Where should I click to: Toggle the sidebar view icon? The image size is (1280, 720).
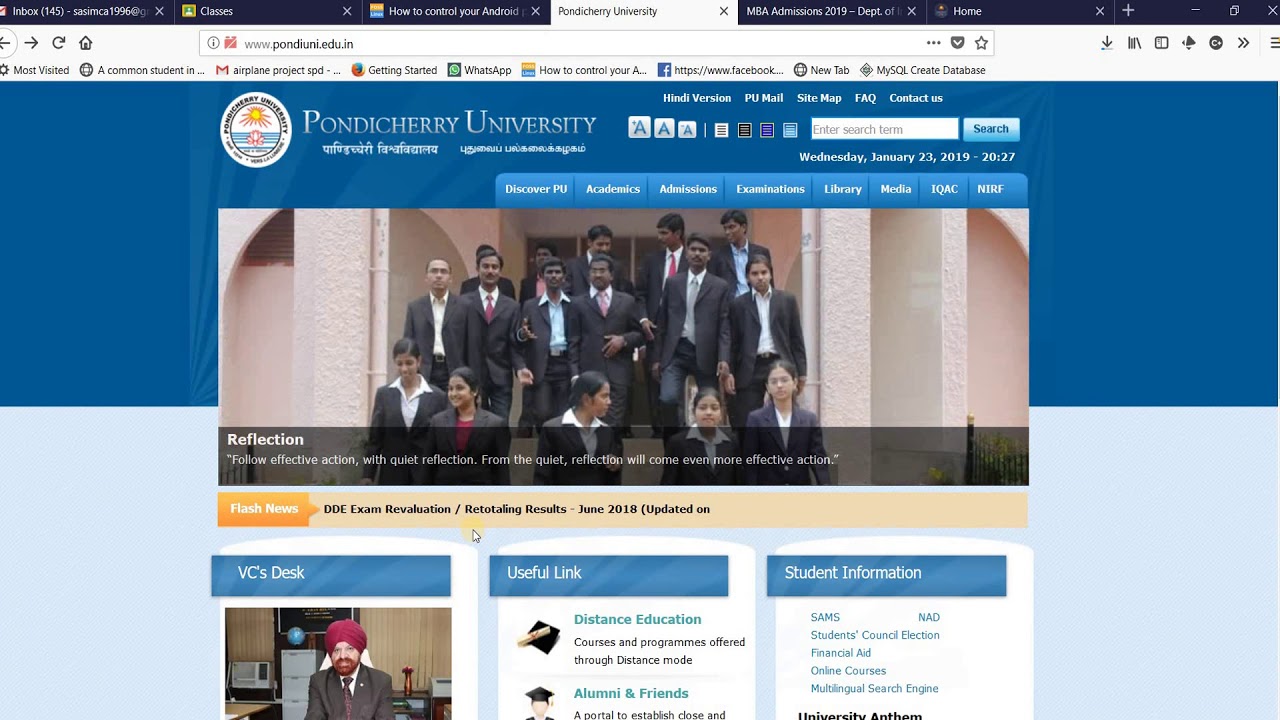coord(1161,43)
